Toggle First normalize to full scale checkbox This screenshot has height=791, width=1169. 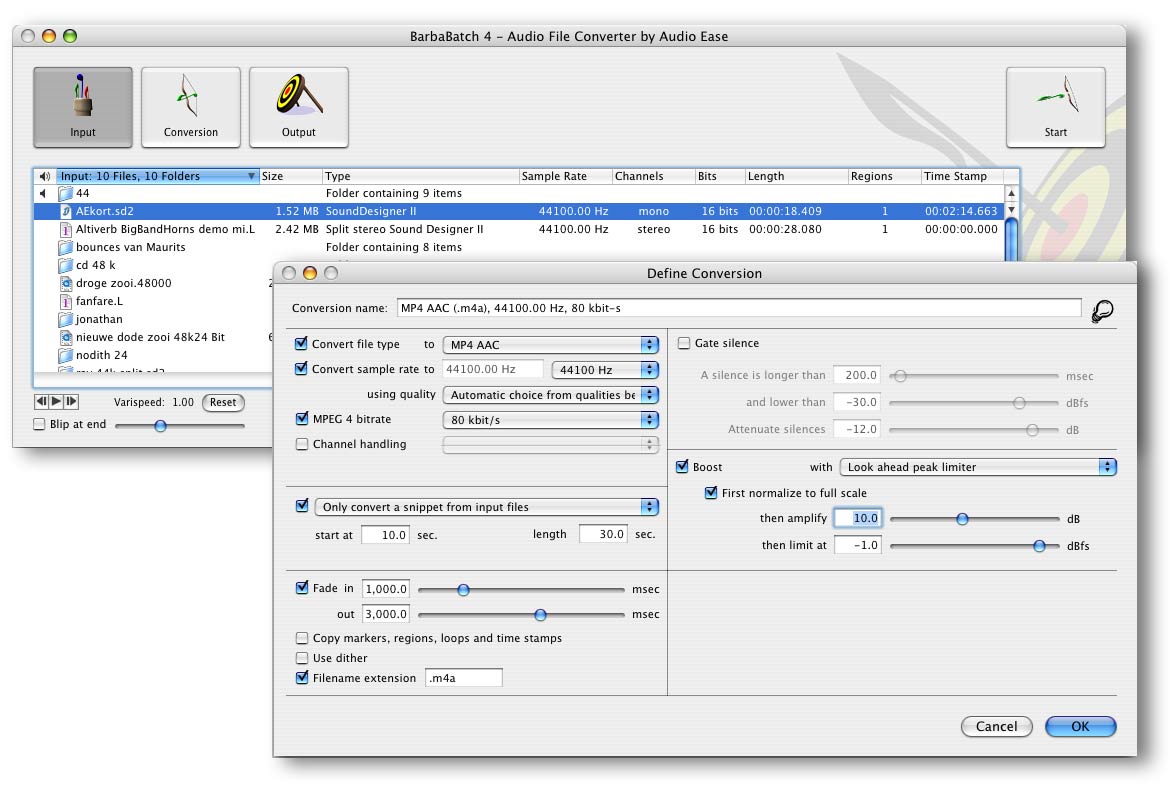(711, 493)
